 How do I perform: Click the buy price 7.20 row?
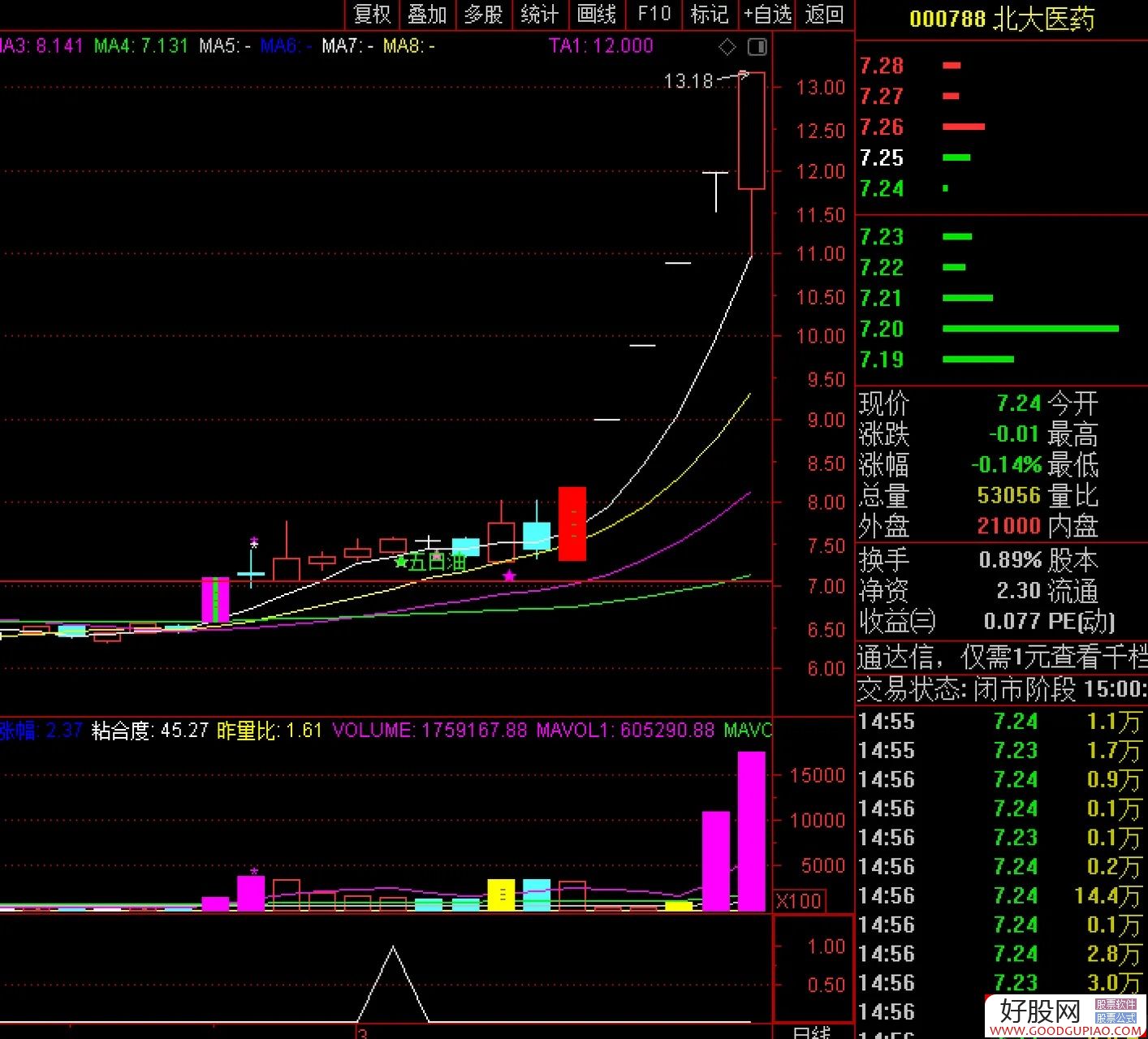tap(1002, 330)
